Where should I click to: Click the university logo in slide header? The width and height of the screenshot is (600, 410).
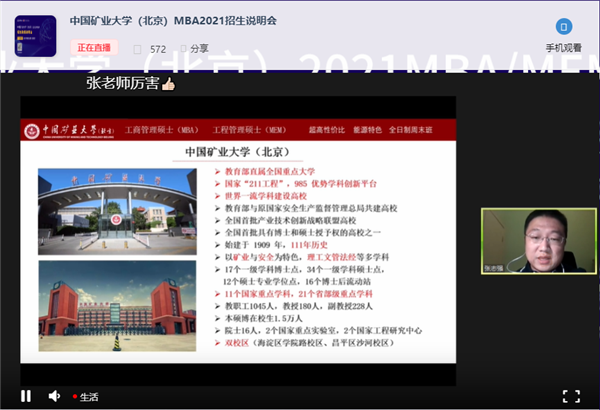(69, 131)
